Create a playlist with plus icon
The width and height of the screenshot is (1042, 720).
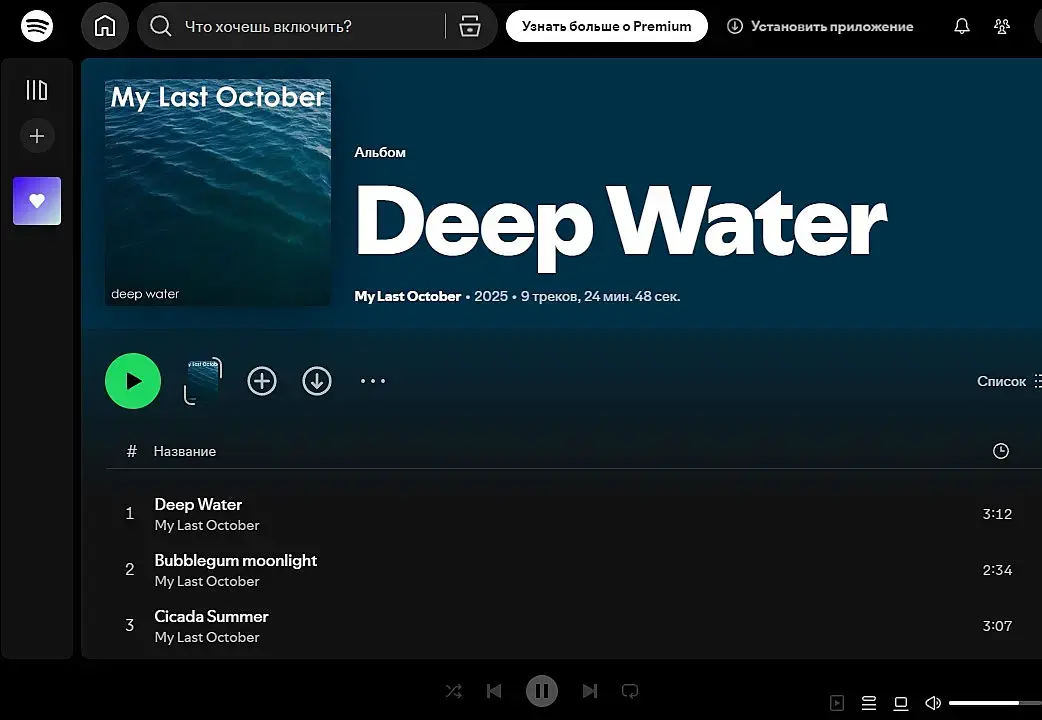(37, 136)
